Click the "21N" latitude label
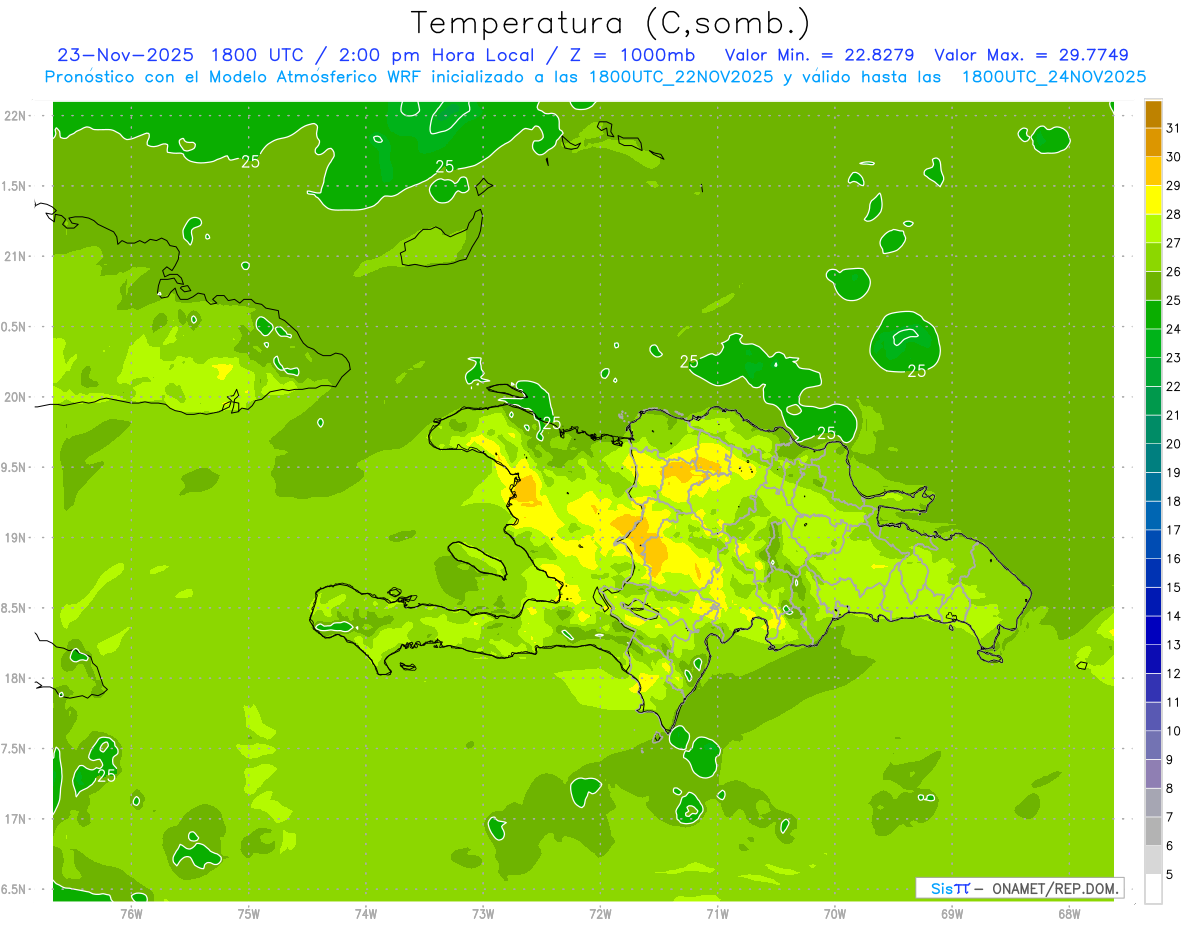Viewport: 1200px width, 927px height. click(16, 257)
